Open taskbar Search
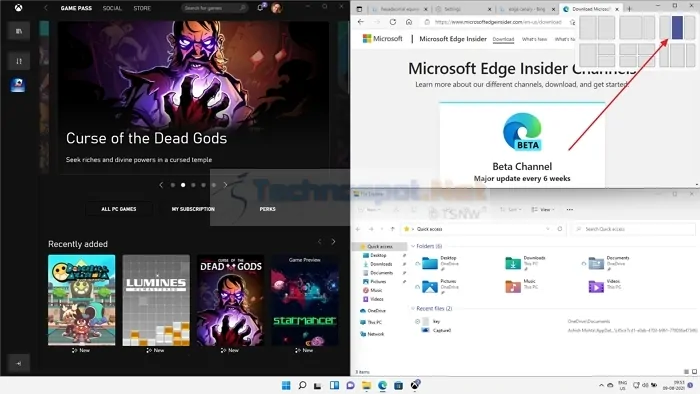This screenshot has width=700, height=394. tap(302, 386)
